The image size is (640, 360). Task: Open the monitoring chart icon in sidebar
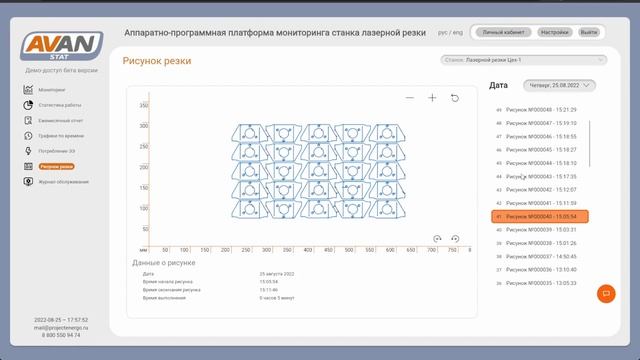pyautogui.click(x=28, y=89)
